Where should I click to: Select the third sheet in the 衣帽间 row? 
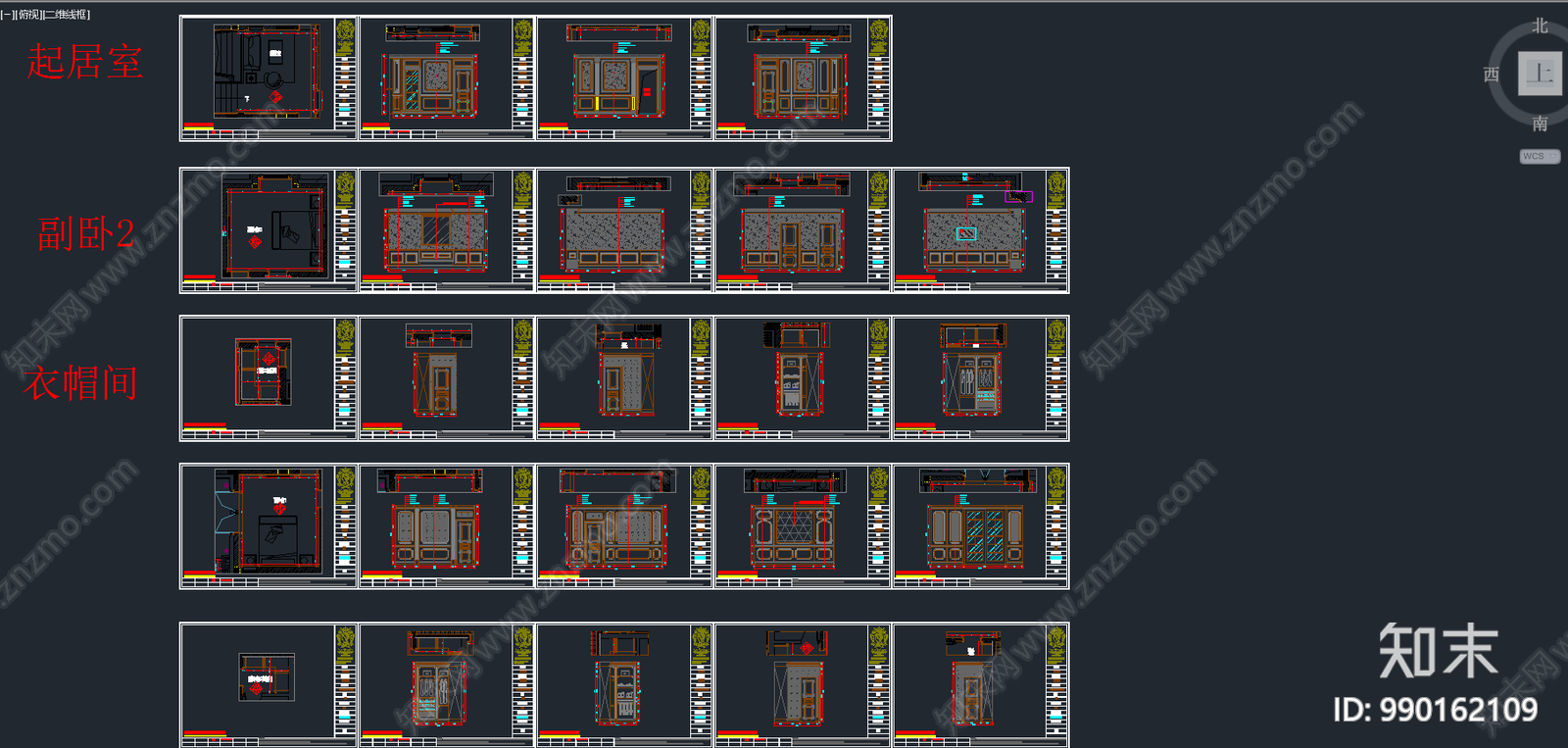624,378
